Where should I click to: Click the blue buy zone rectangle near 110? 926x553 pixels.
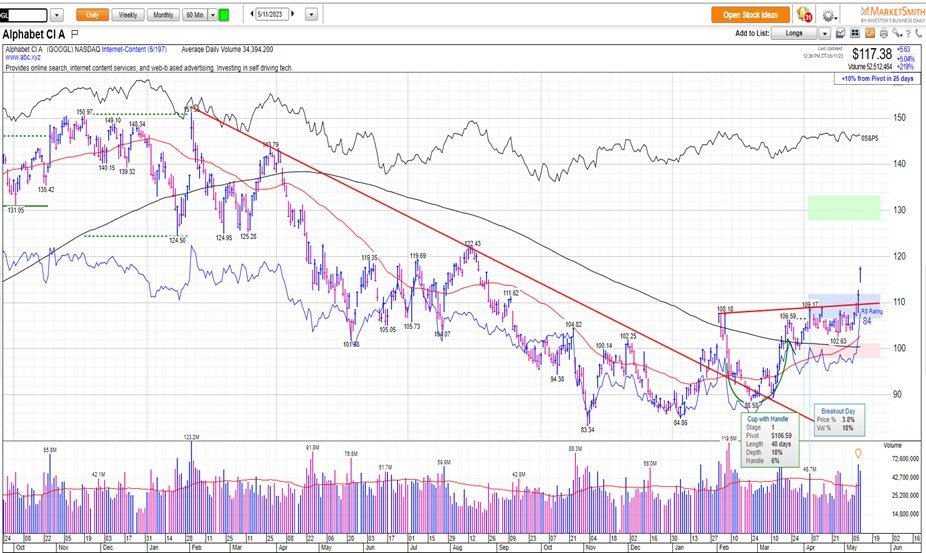[x=844, y=306]
